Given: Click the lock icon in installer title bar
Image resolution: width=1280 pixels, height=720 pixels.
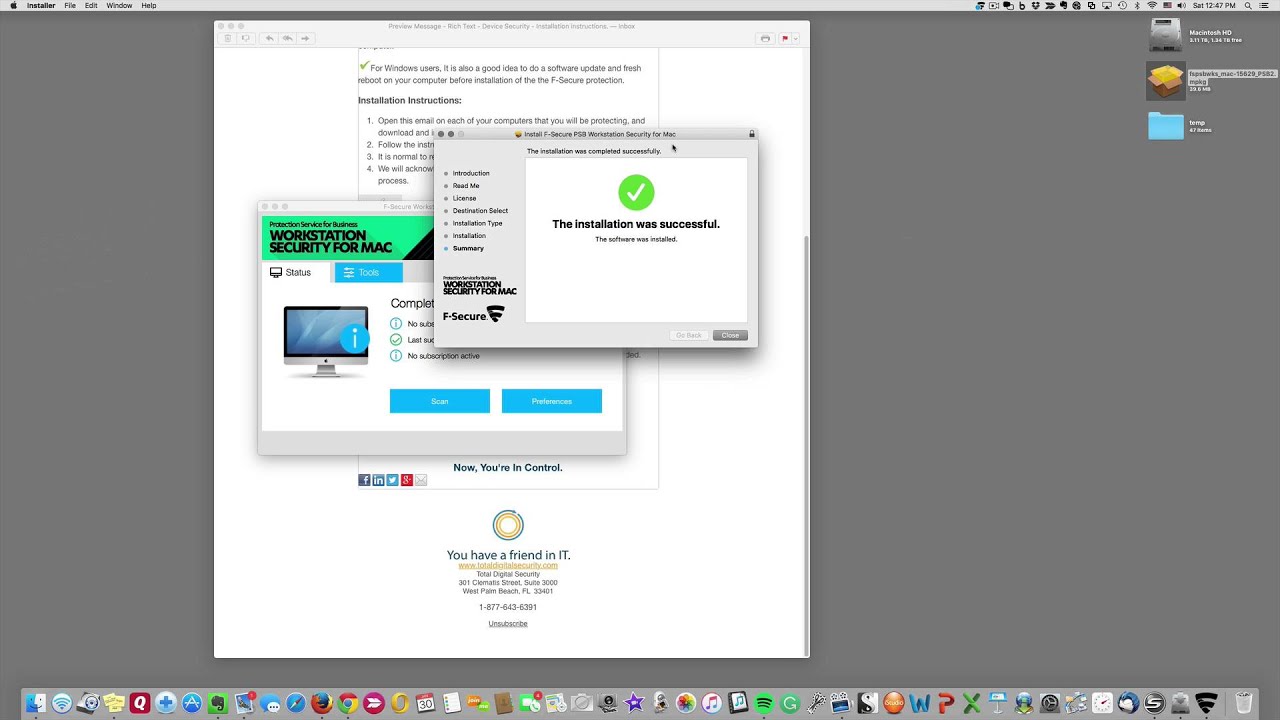Looking at the screenshot, I should (752, 133).
